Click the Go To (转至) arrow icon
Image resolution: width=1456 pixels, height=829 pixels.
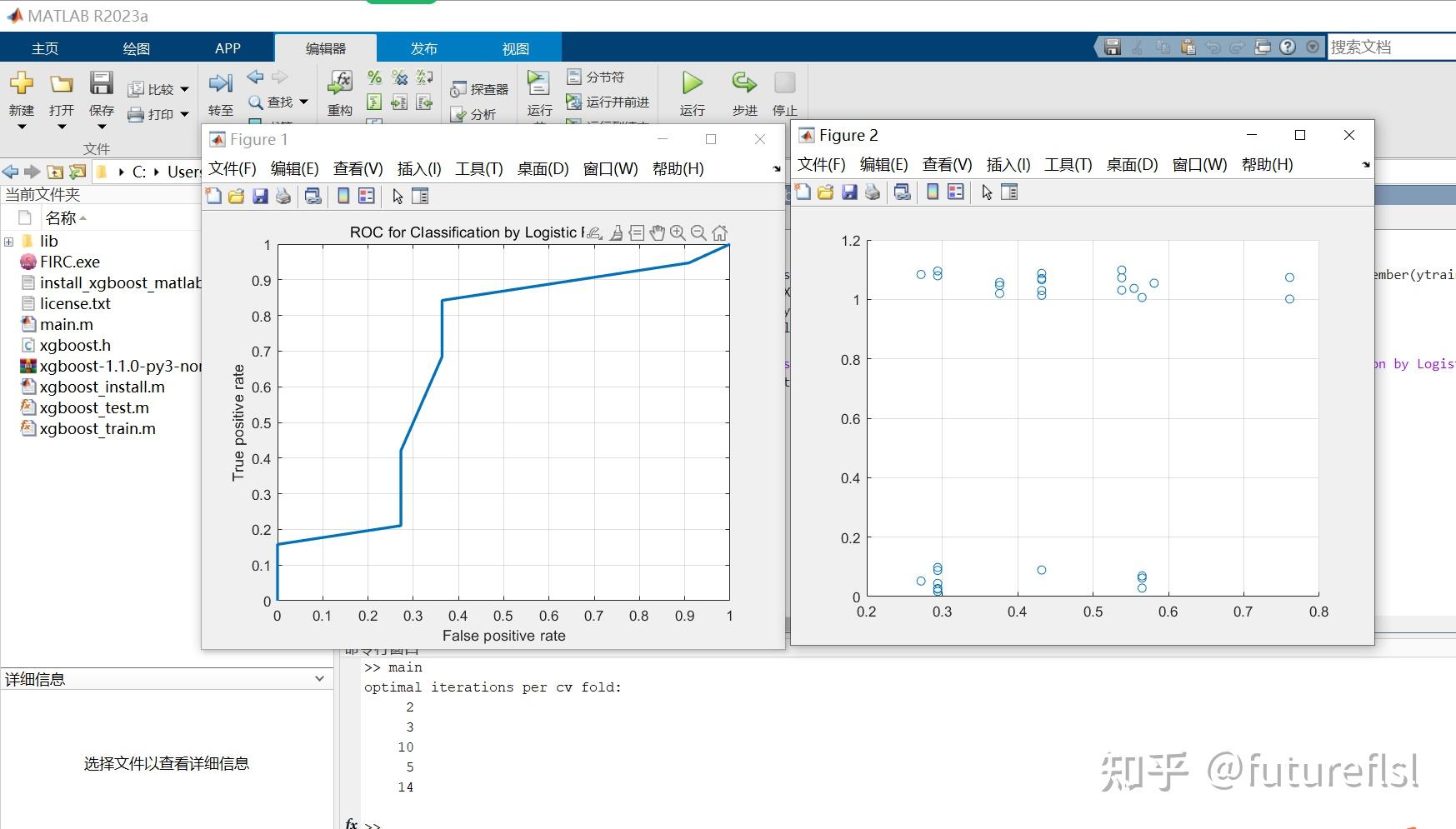[220, 82]
